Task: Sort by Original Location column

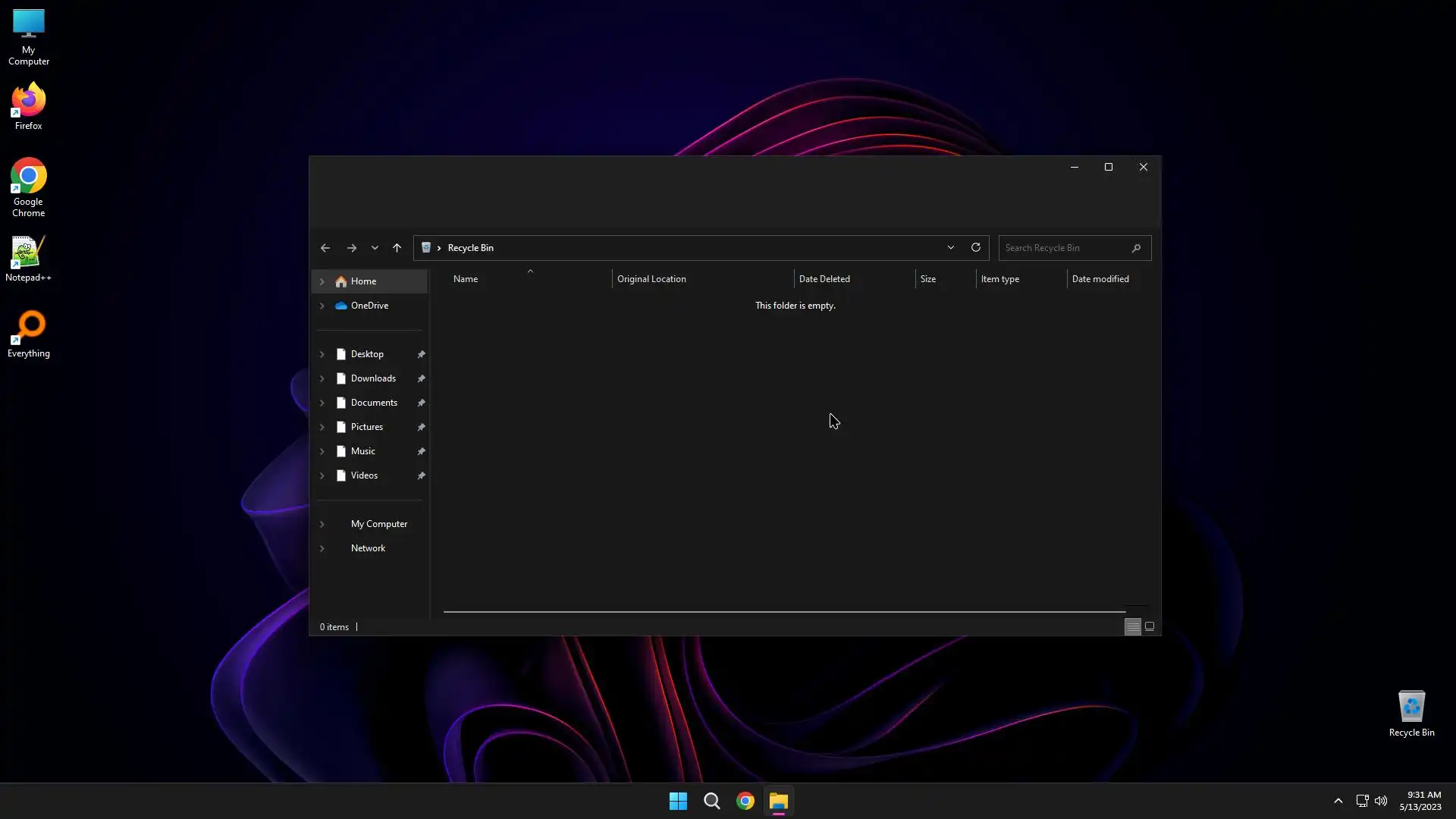Action: tap(651, 279)
